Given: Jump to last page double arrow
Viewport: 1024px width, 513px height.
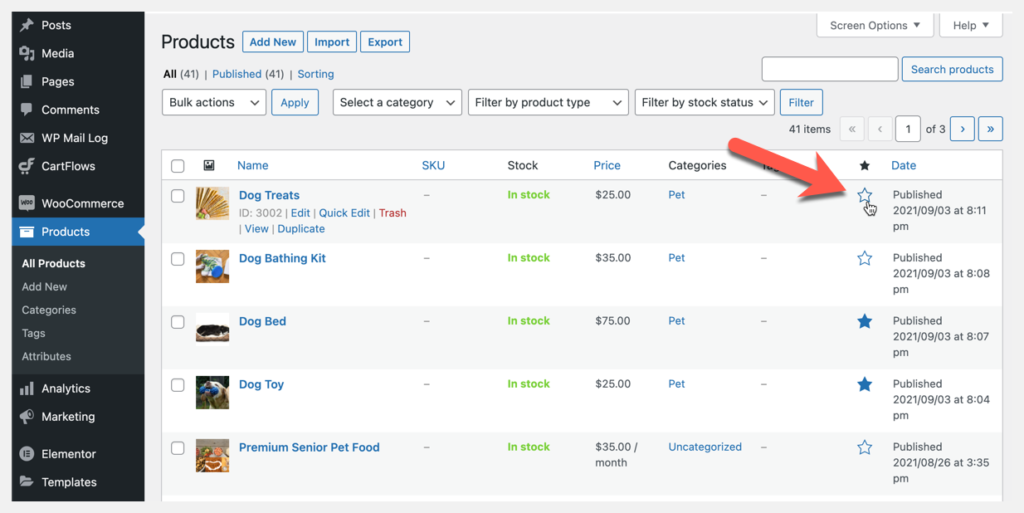Looking at the screenshot, I should point(991,129).
